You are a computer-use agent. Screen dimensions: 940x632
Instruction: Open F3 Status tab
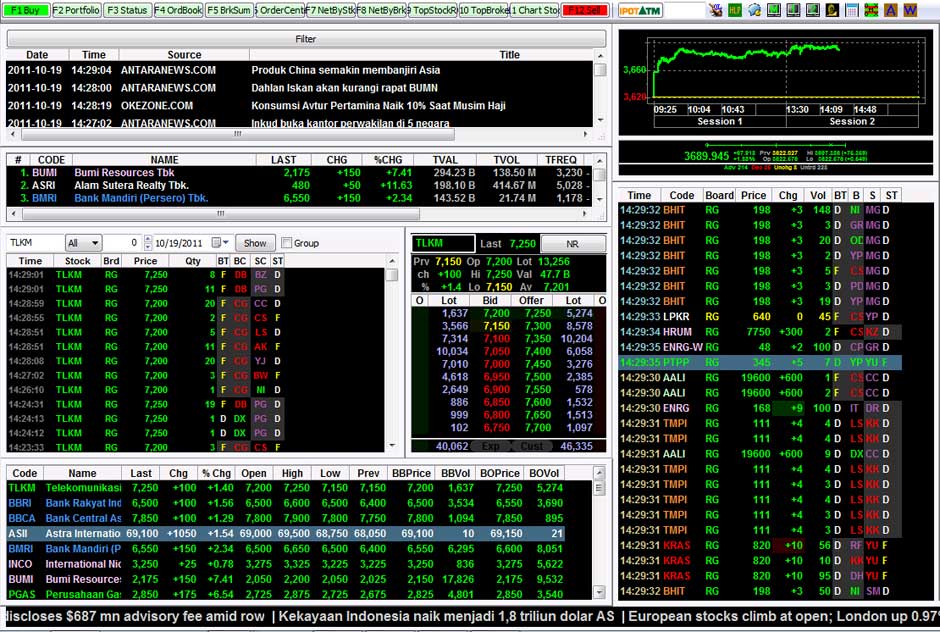coord(126,10)
